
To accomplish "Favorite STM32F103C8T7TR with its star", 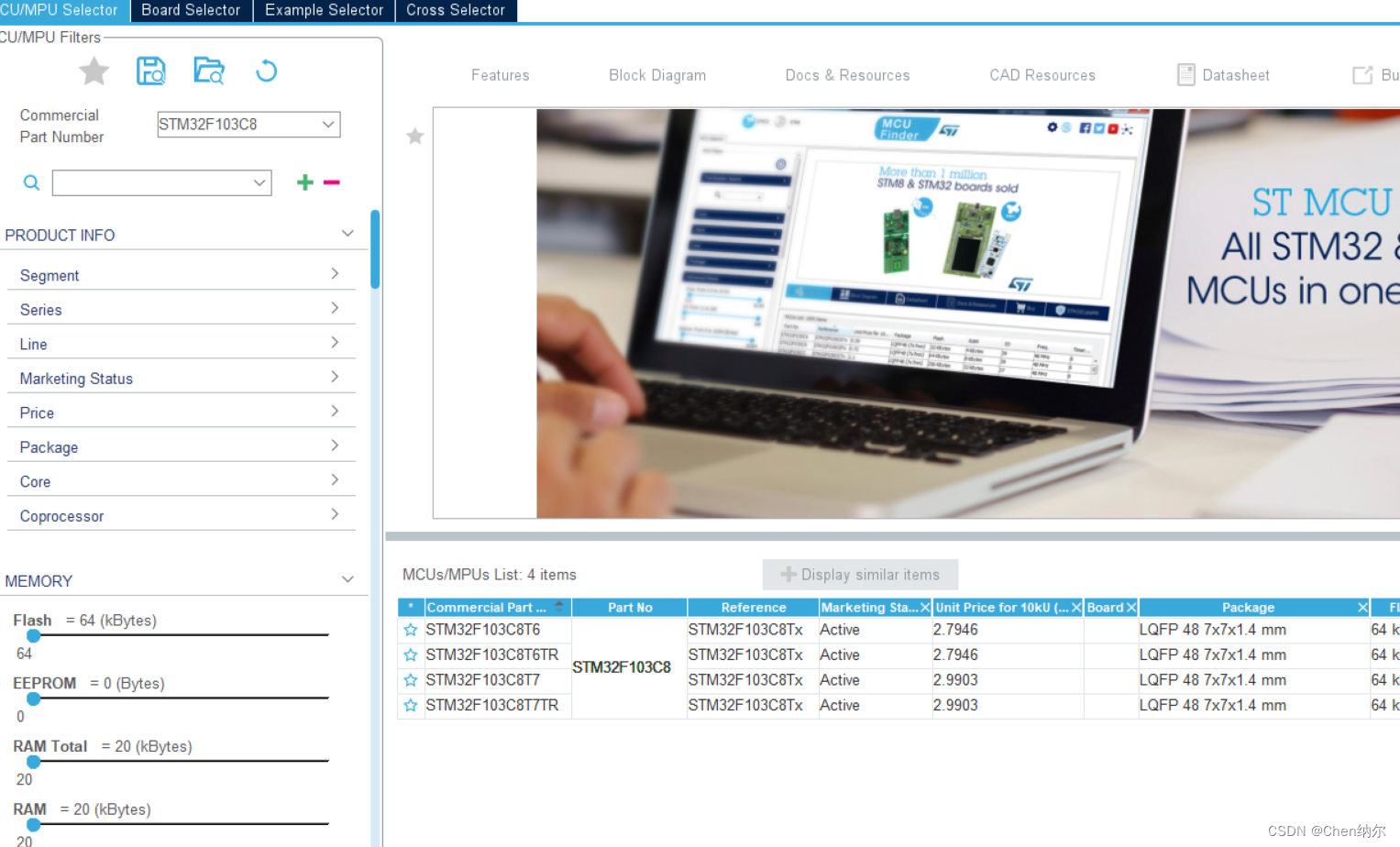I will coord(411,705).
